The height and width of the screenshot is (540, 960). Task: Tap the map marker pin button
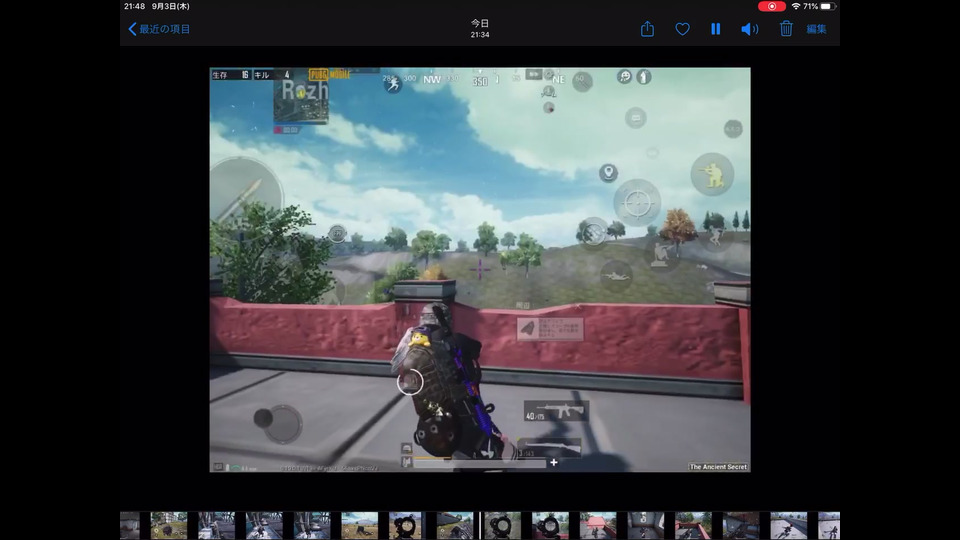point(608,173)
